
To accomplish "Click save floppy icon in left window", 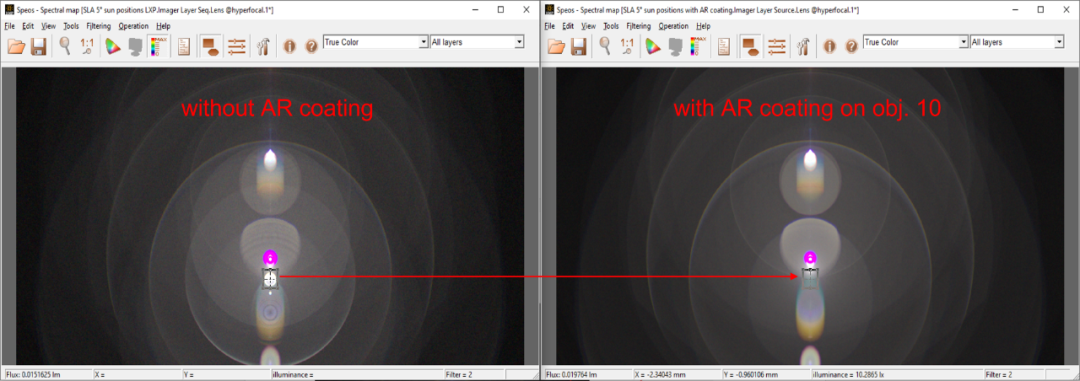I will tap(39, 46).
